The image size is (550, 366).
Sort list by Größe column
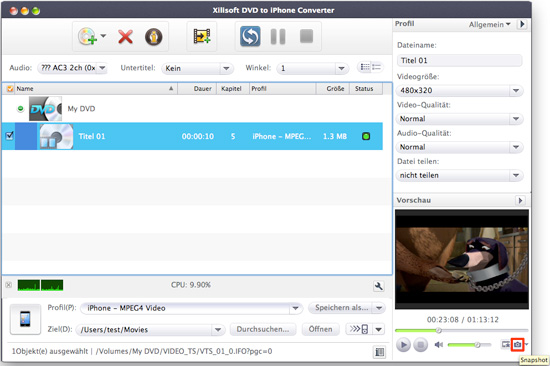pos(333,89)
